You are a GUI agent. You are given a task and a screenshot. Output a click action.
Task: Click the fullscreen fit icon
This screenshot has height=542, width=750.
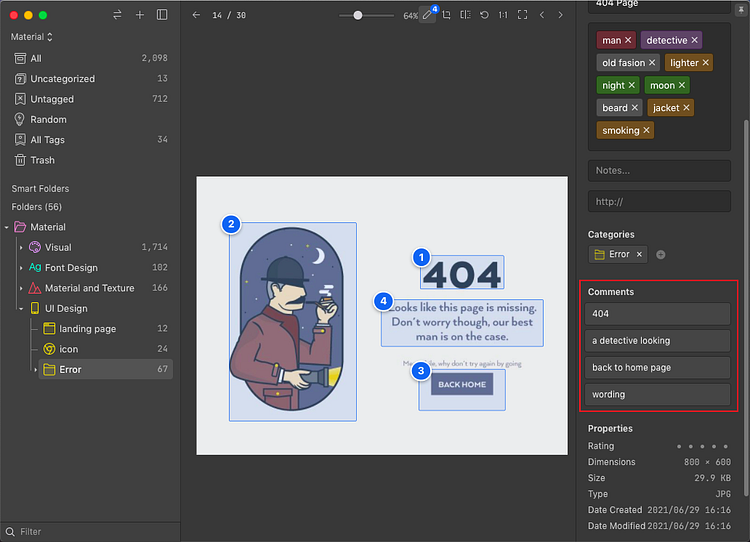pyautogui.click(x=522, y=15)
